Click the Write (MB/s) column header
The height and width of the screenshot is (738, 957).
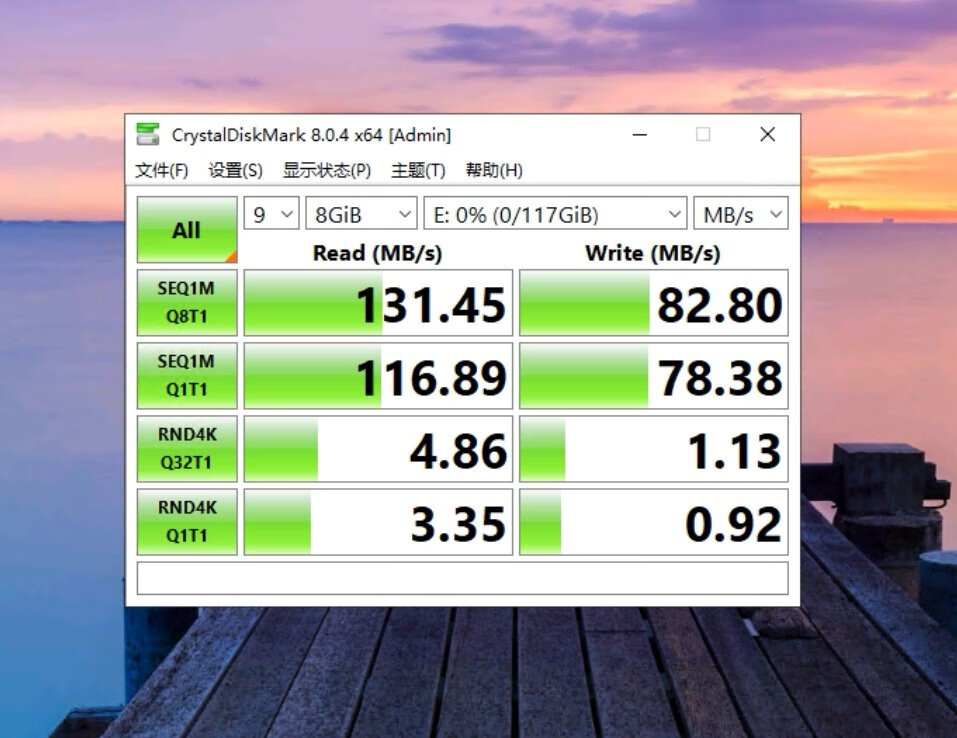pos(652,253)
